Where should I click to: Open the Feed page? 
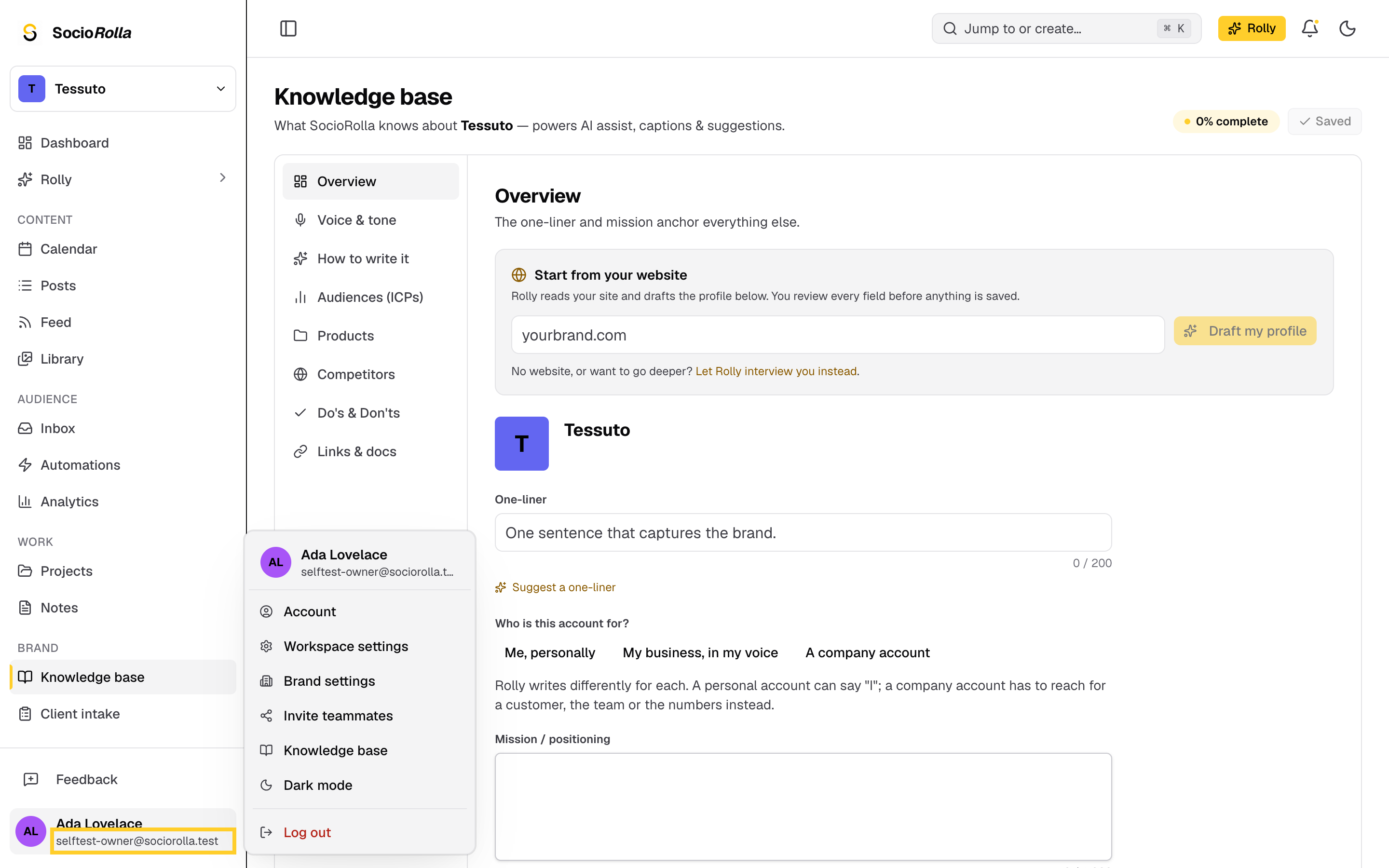click(x=123, y=322)
